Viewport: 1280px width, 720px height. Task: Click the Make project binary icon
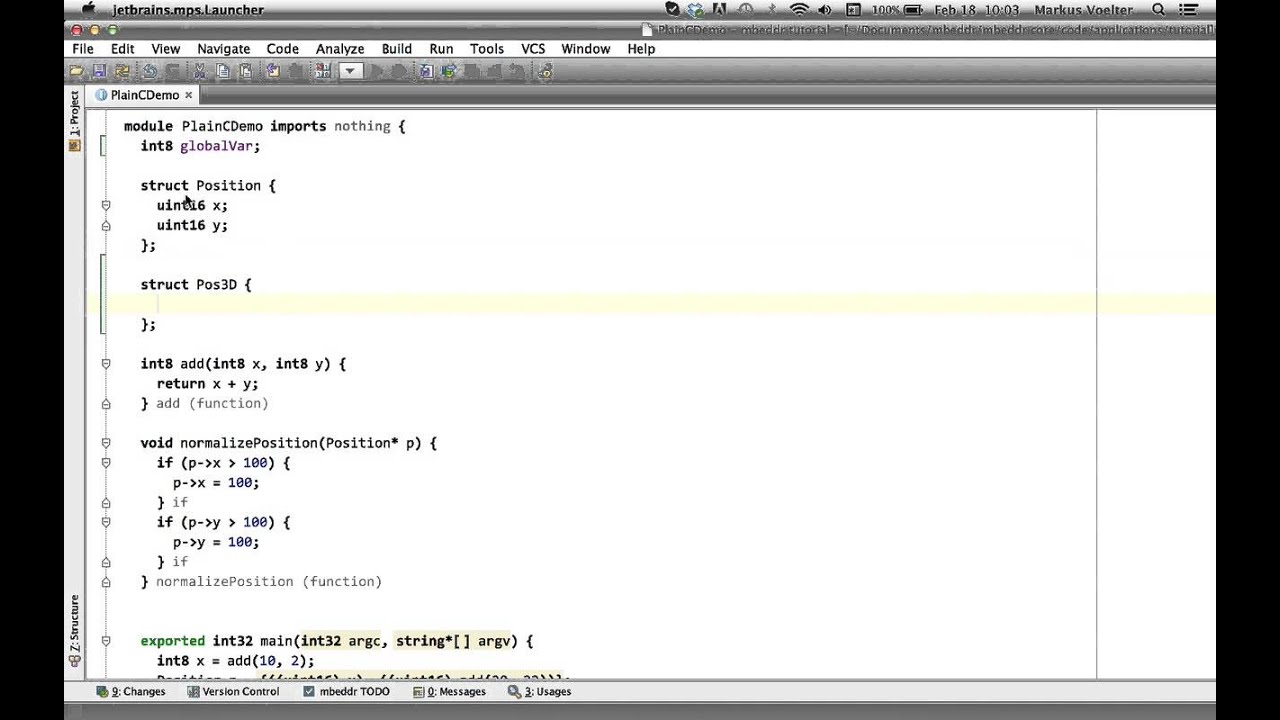(x=323, y=71)
